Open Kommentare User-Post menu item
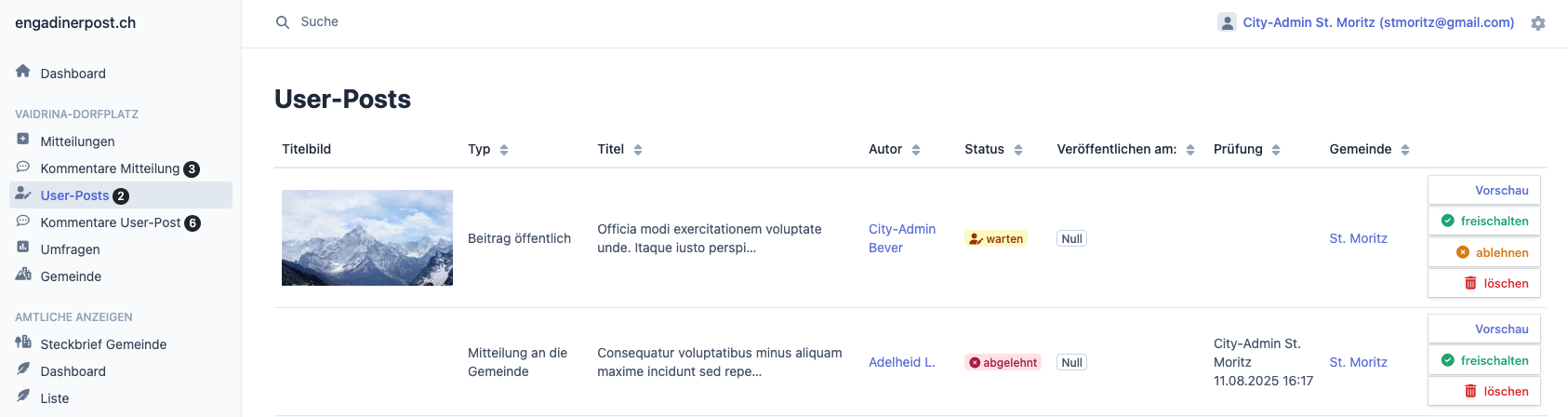The width and height of the screenshot is (1568, 417). tap(111, 222)
